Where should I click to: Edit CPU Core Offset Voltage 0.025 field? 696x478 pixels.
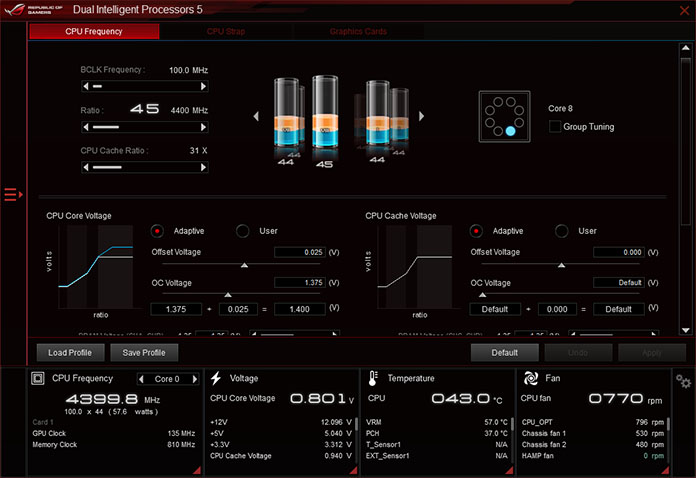click(300, 252)
